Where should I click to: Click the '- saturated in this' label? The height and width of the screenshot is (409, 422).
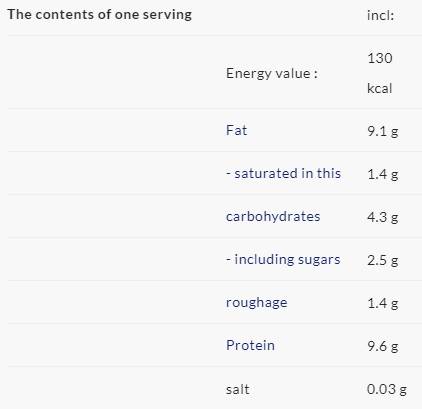(x=283, y=173)
